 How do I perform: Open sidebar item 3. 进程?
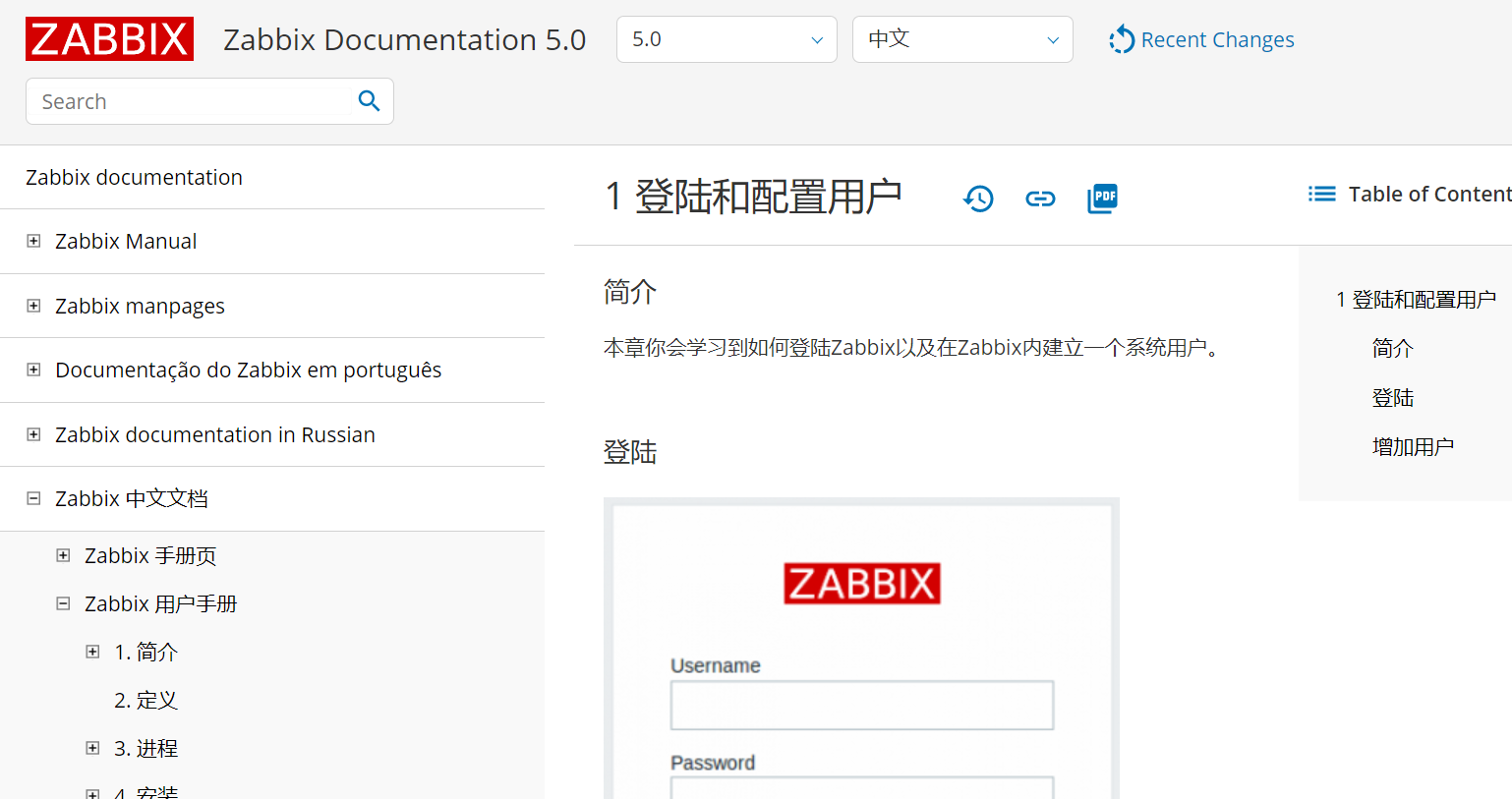145,748
